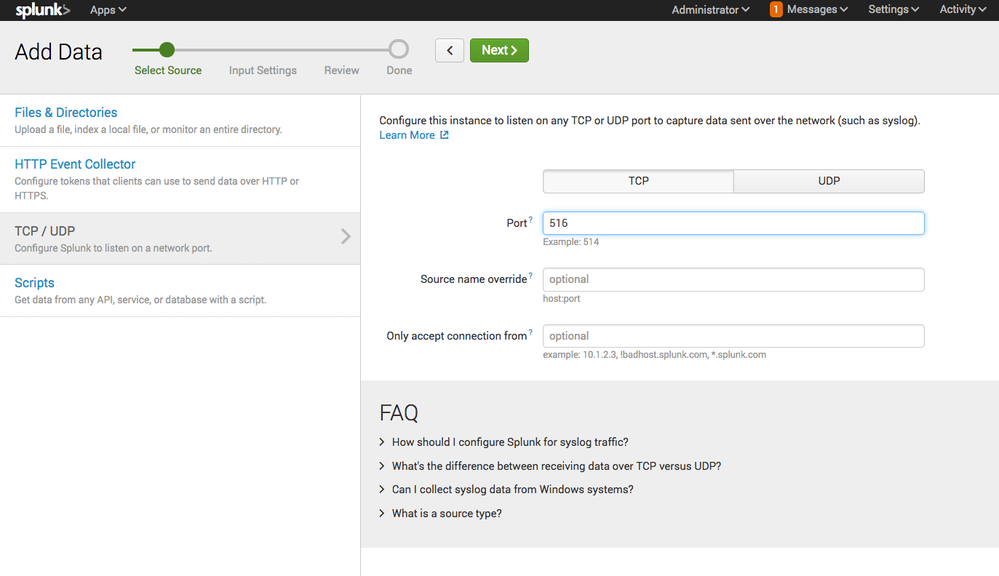Image resolution: width=999 pixels, height=576 pixels.
Task: Open the Messages notification badge
Action: coord(777,9)
